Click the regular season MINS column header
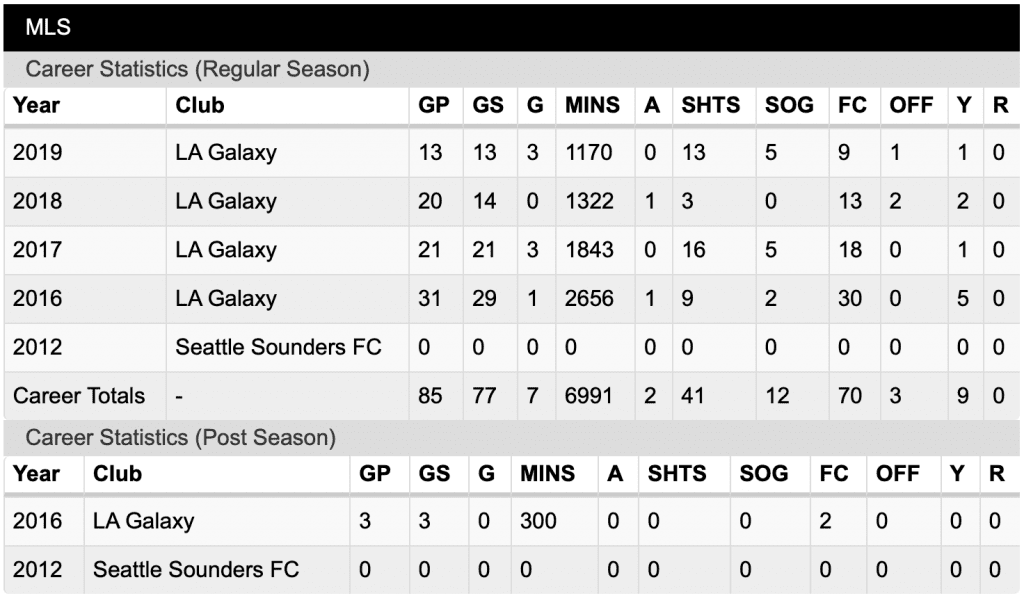This screenshot has height=598, width=1024. coord(592,105)
